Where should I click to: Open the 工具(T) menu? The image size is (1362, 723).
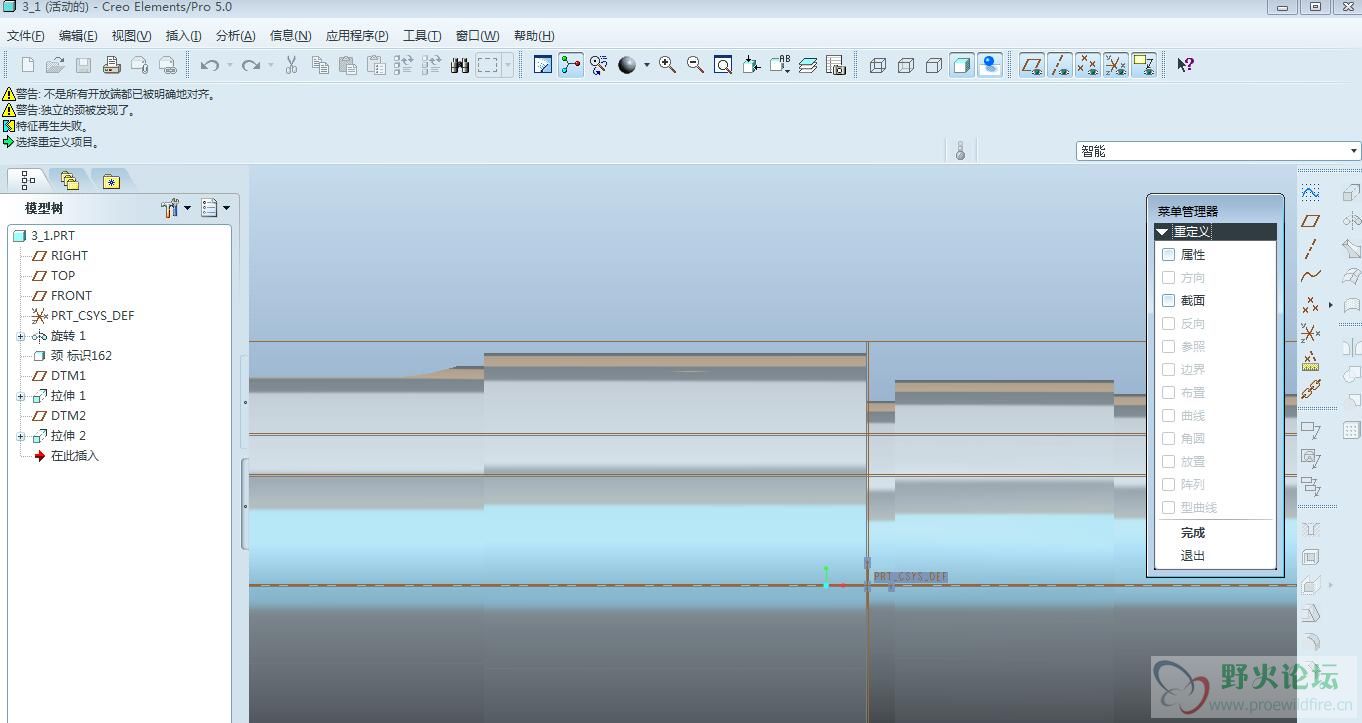tap(422, 36)
